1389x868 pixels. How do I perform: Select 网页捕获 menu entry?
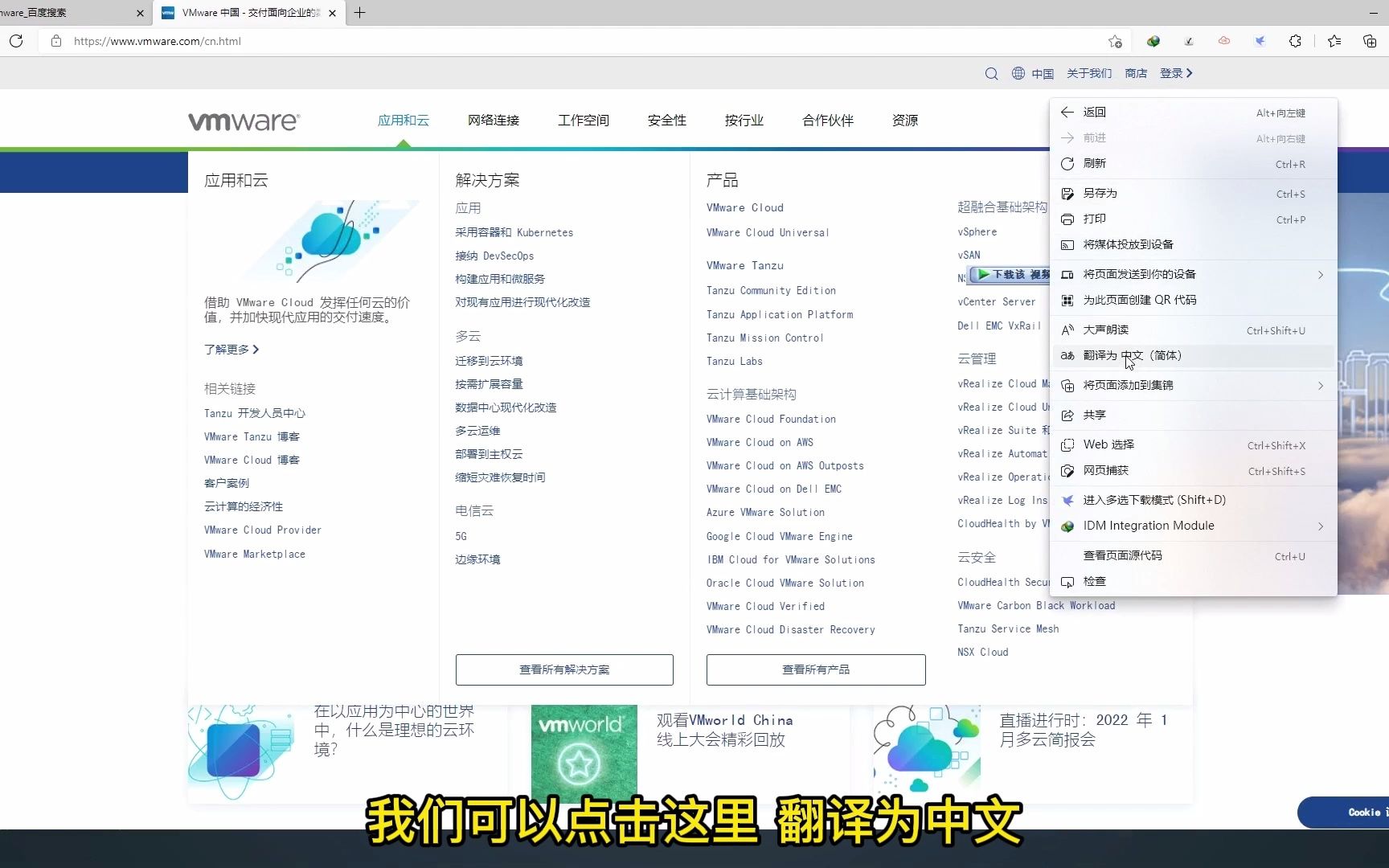click(1193, 471)
